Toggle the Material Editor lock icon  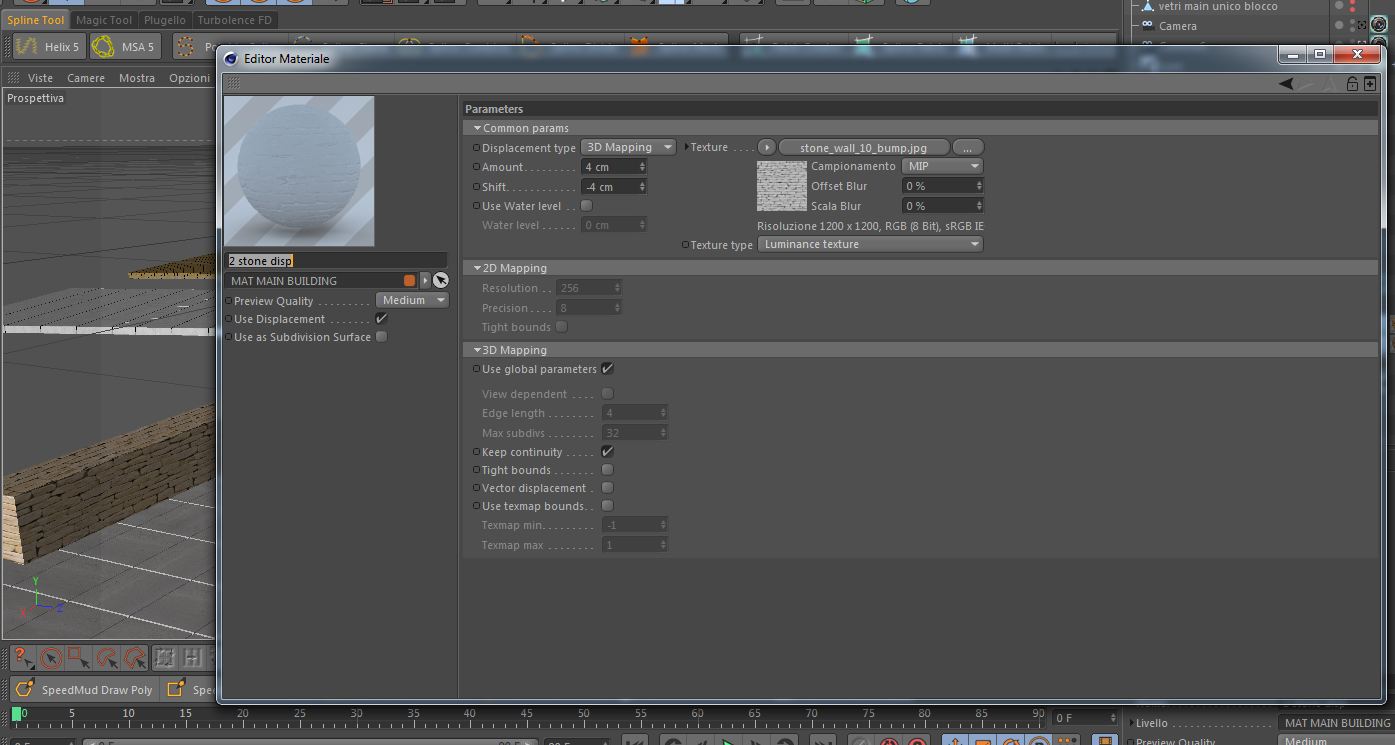1352,84
